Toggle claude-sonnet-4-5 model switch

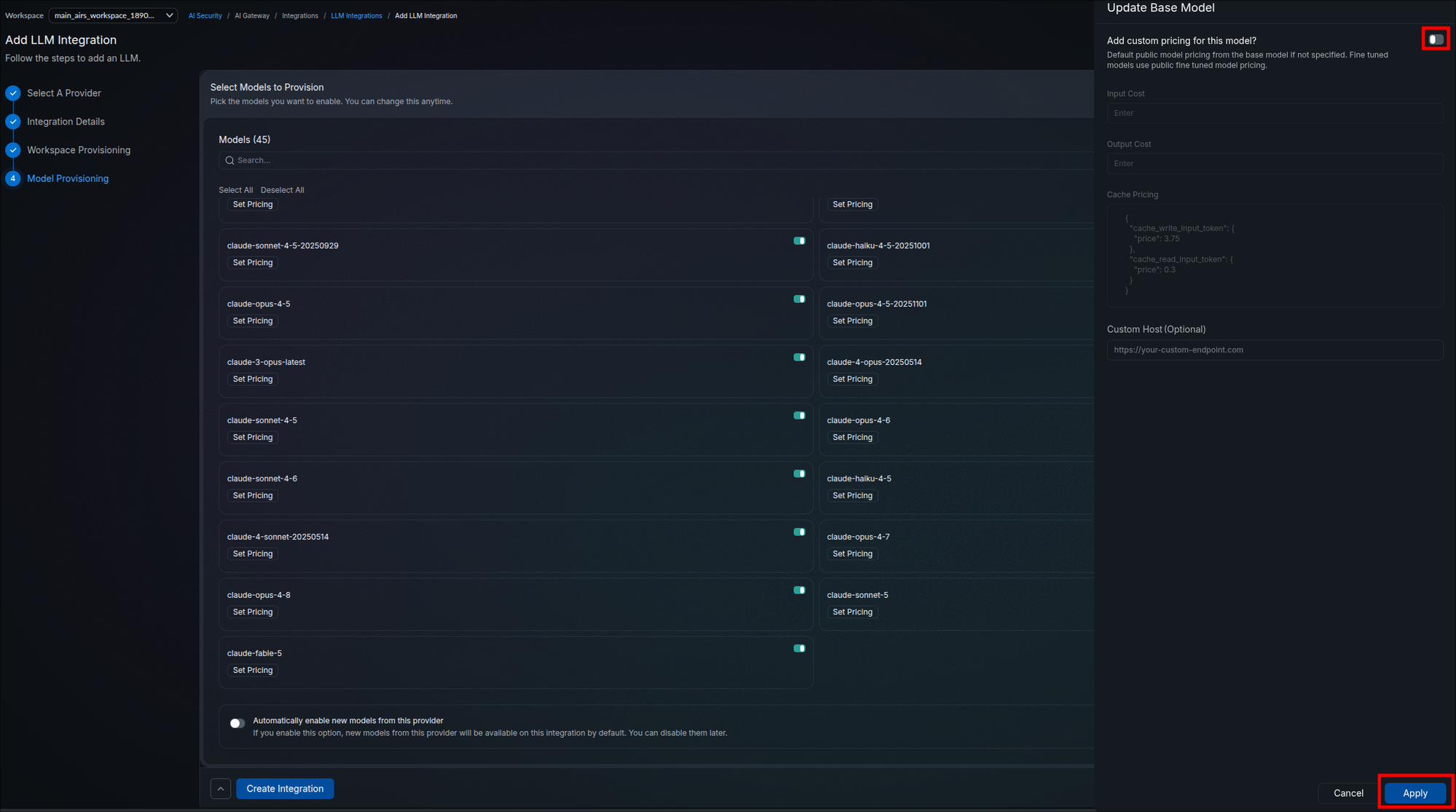point(799,416)
